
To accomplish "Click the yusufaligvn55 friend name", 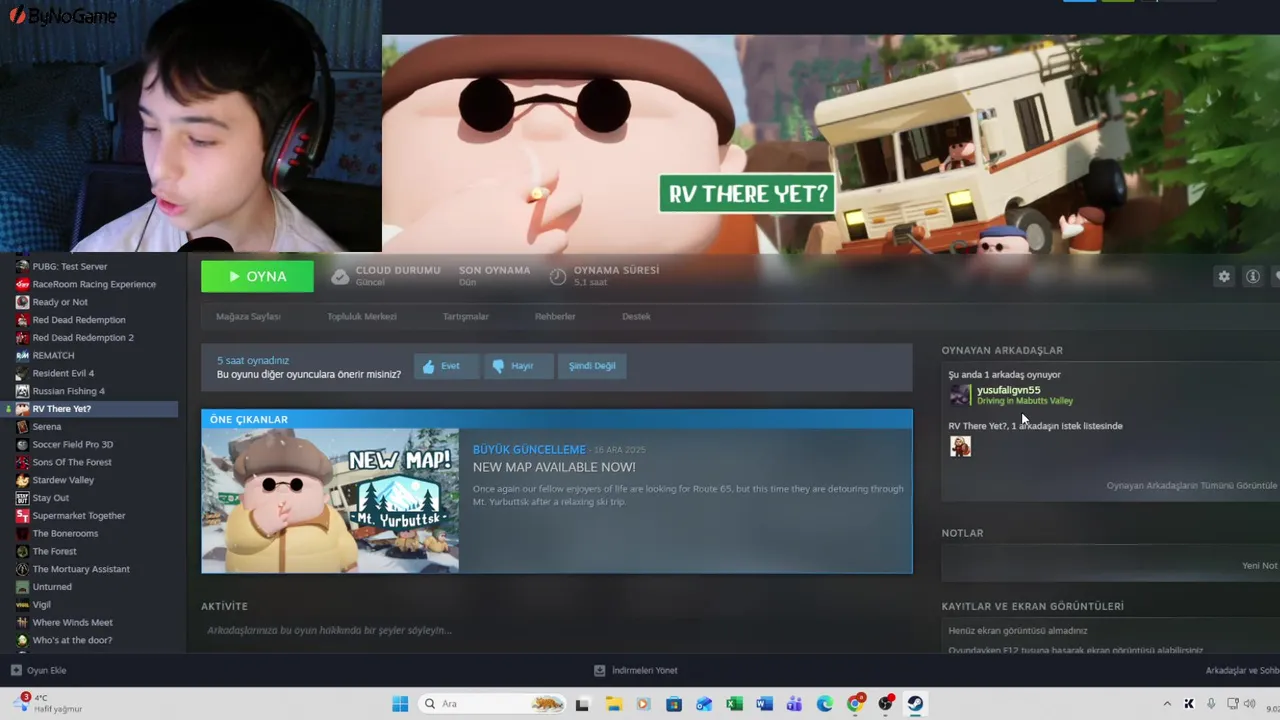I will tap(1008, 390).
